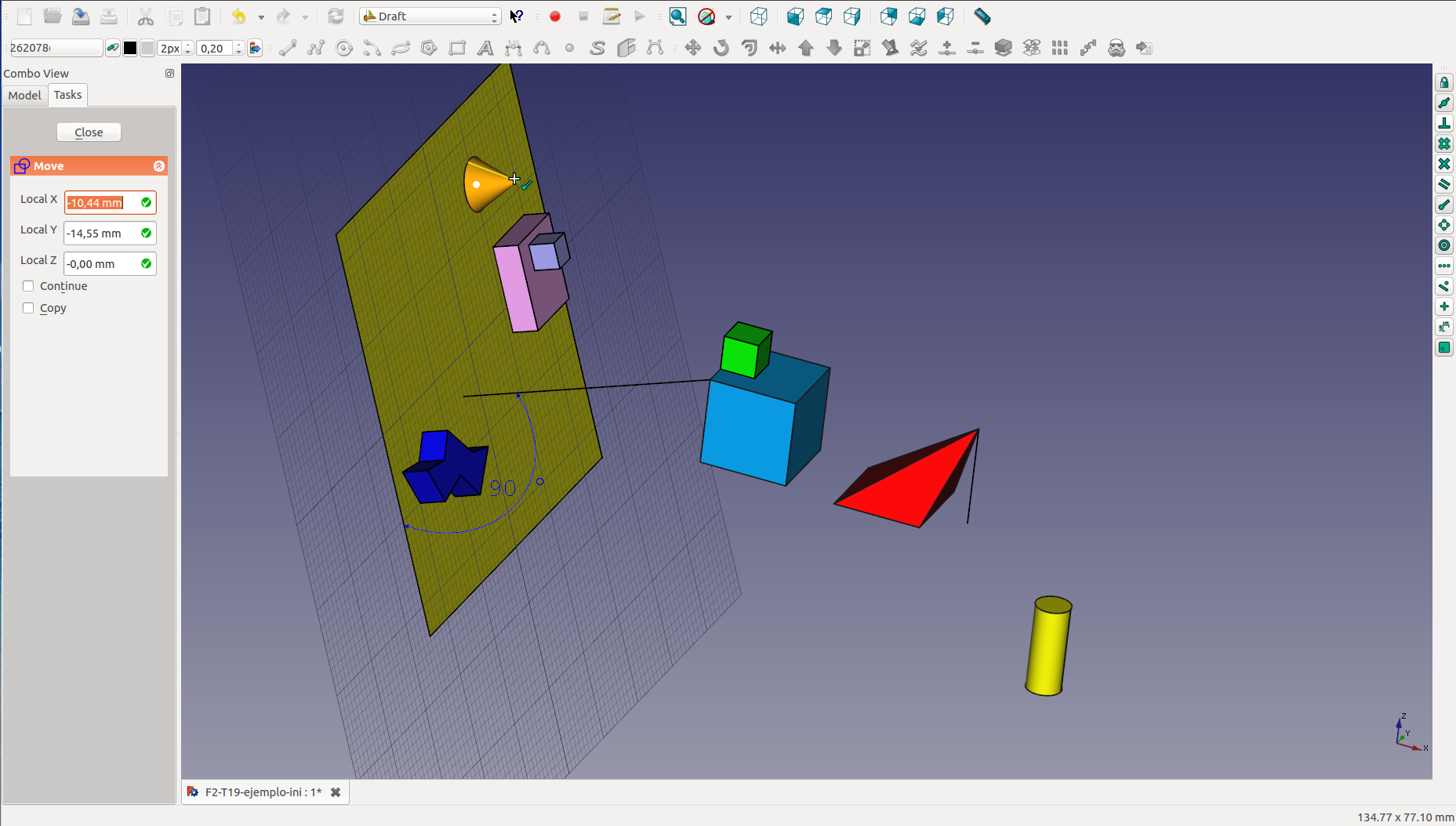Enable the Continue checkbox
The width and height of the screenshot is (1456, 826).
tap(29, 286)
